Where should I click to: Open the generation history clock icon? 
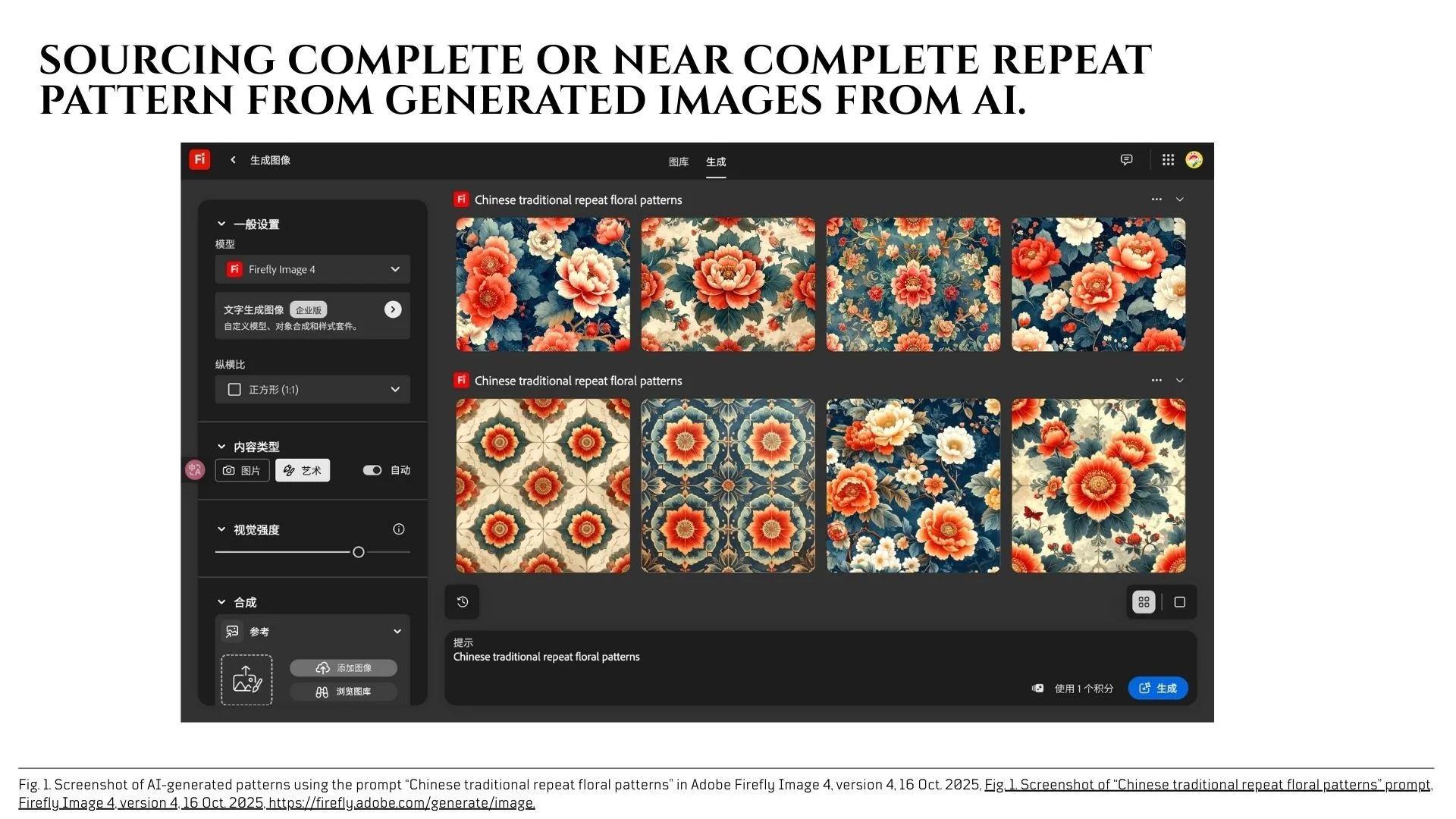[462, 602]
